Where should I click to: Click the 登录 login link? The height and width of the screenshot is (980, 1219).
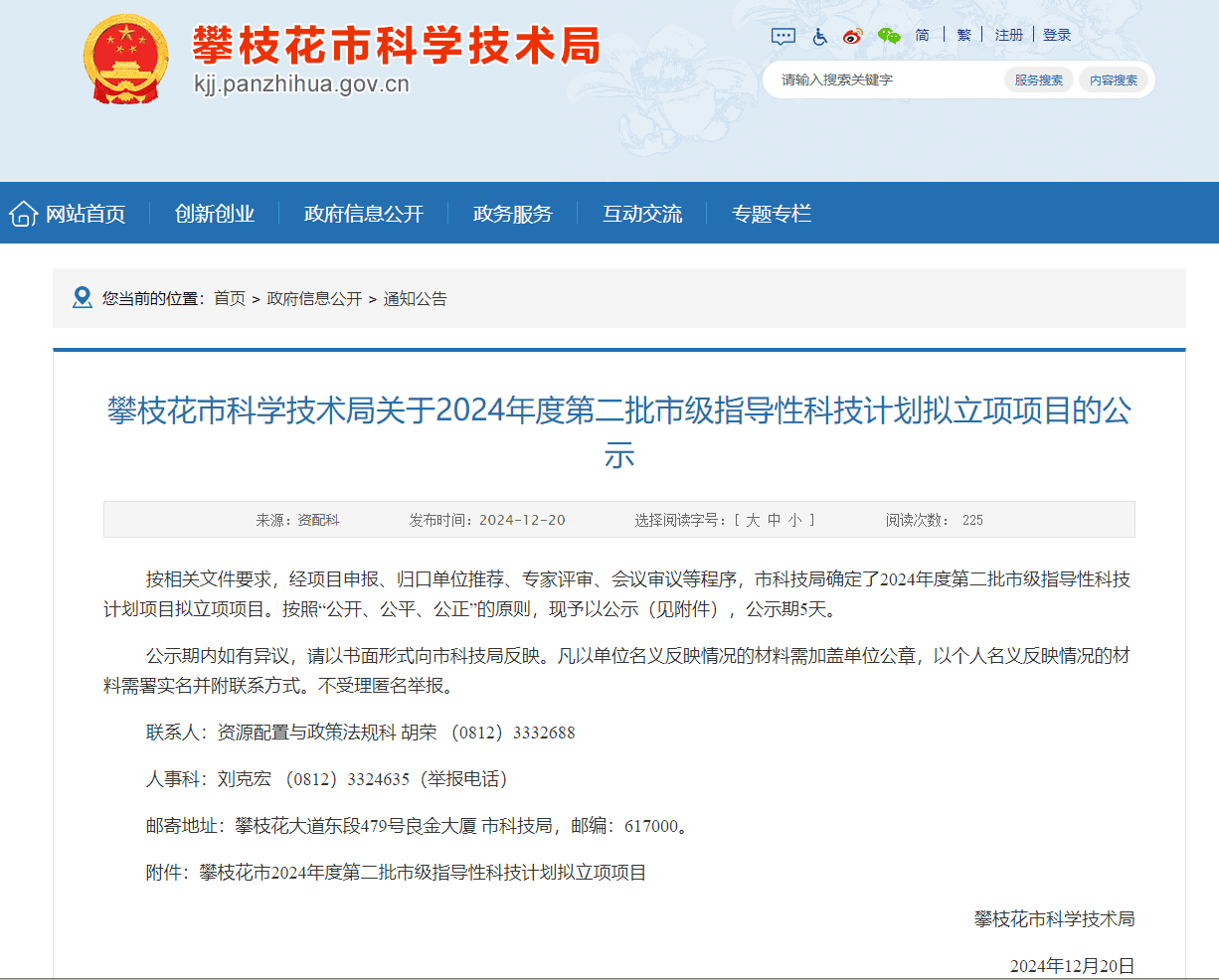pos(1056,34)
